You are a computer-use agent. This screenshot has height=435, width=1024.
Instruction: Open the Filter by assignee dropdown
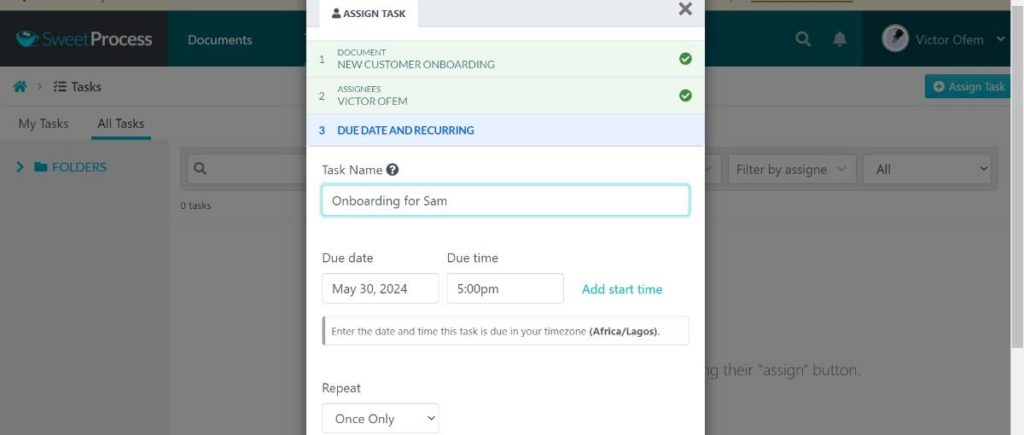[x=792, y=169]
